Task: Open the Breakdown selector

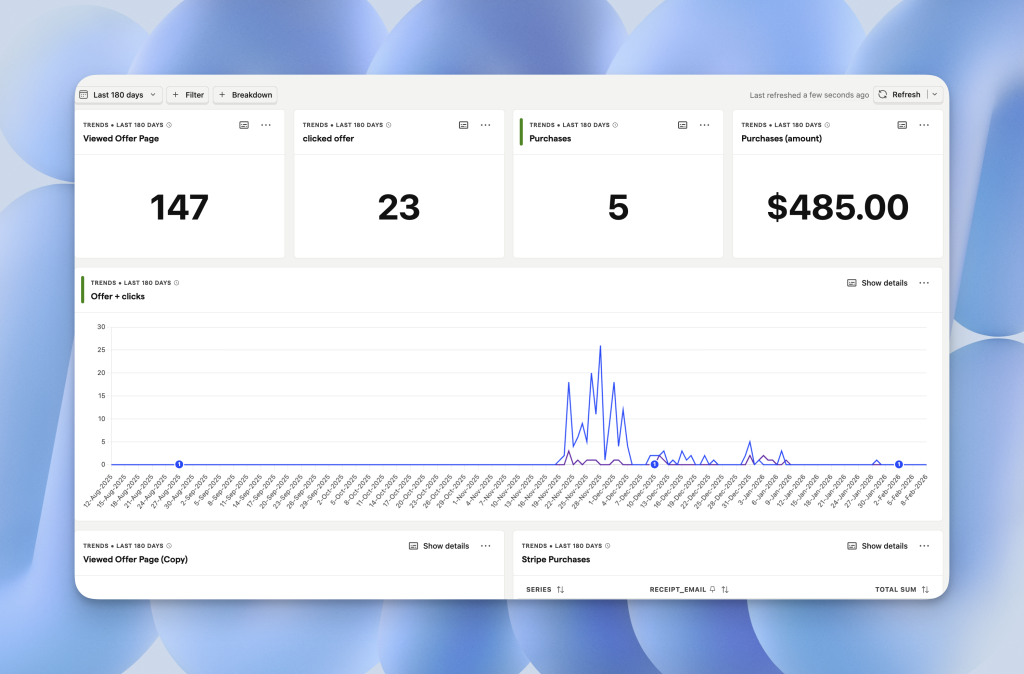Action: pos(245,95)
